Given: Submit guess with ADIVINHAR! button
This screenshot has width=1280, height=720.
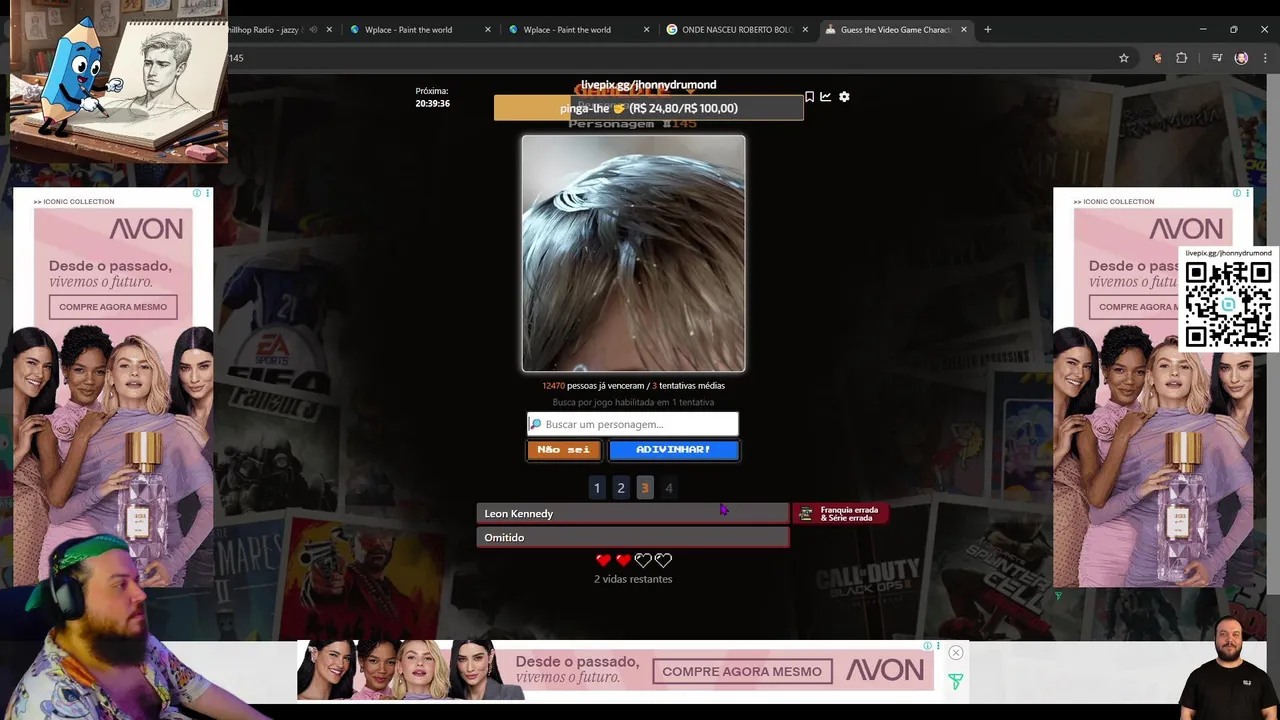Looking at the screenshot, I should pyautogui.click(x=674, y=450).
